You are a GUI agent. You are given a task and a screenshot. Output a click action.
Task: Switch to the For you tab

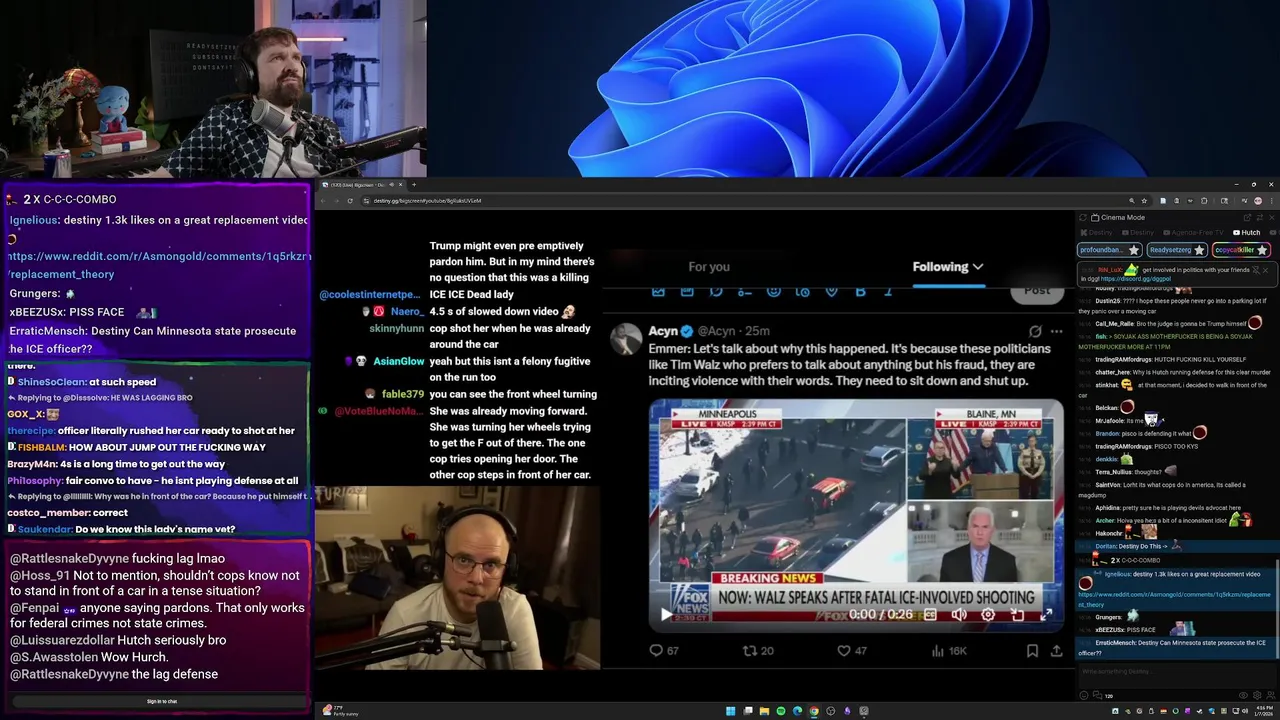(x=709, y=266)
